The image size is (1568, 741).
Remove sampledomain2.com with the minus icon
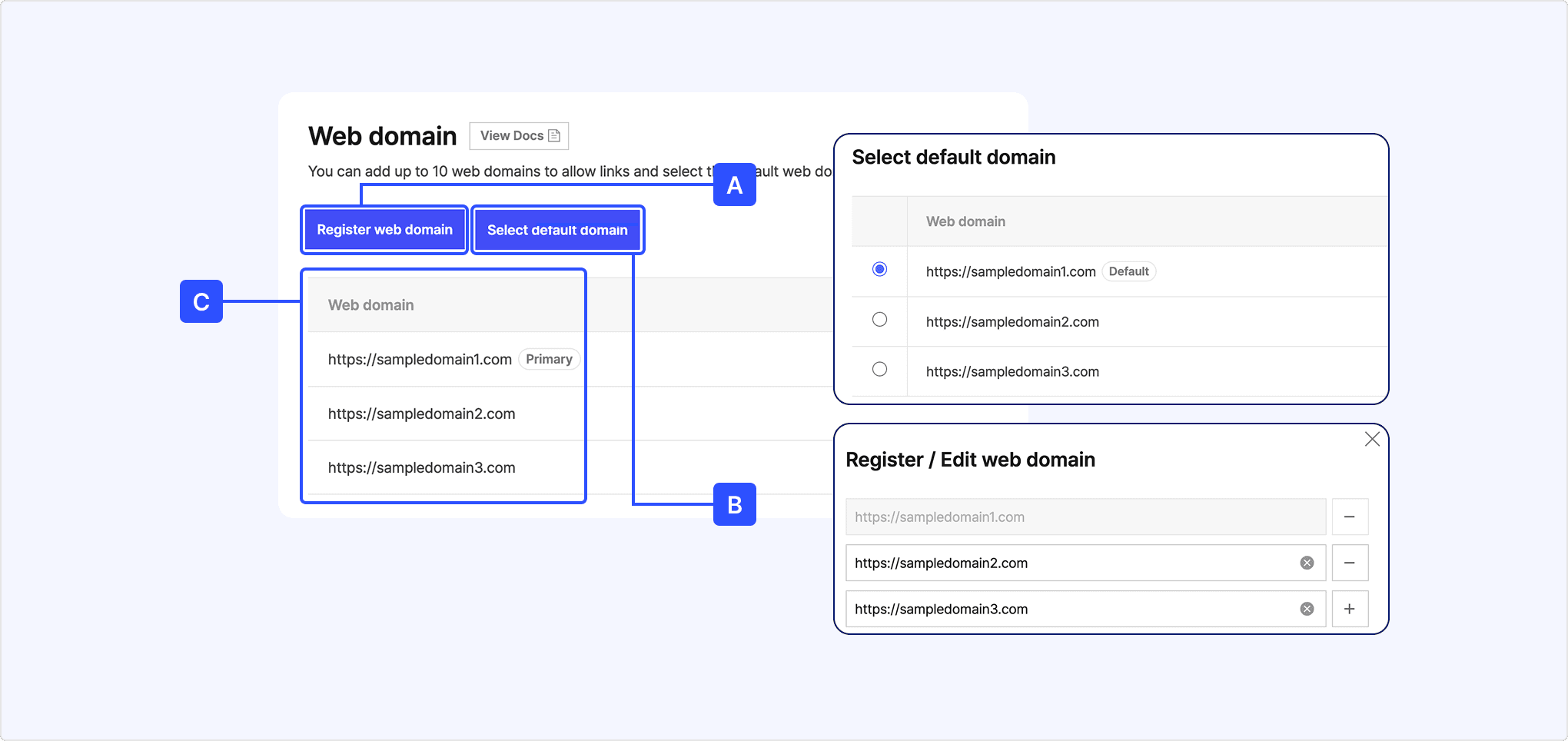click(1349, 563)
